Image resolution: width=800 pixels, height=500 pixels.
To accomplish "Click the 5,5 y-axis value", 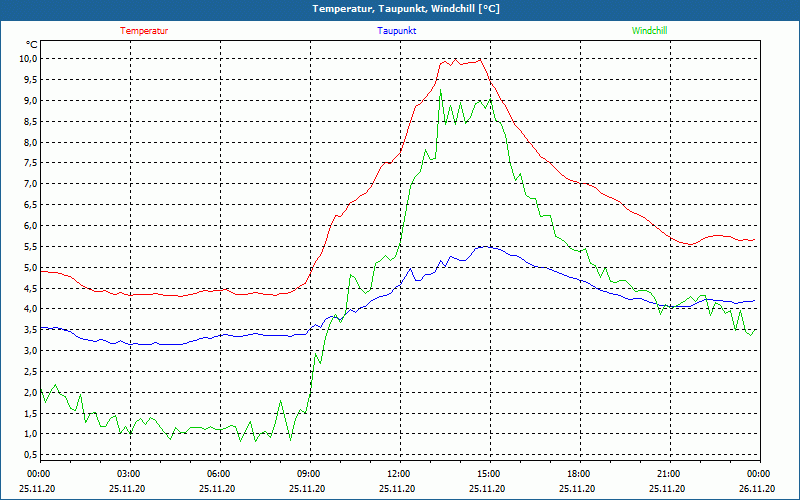I will [x=31, y=246].
